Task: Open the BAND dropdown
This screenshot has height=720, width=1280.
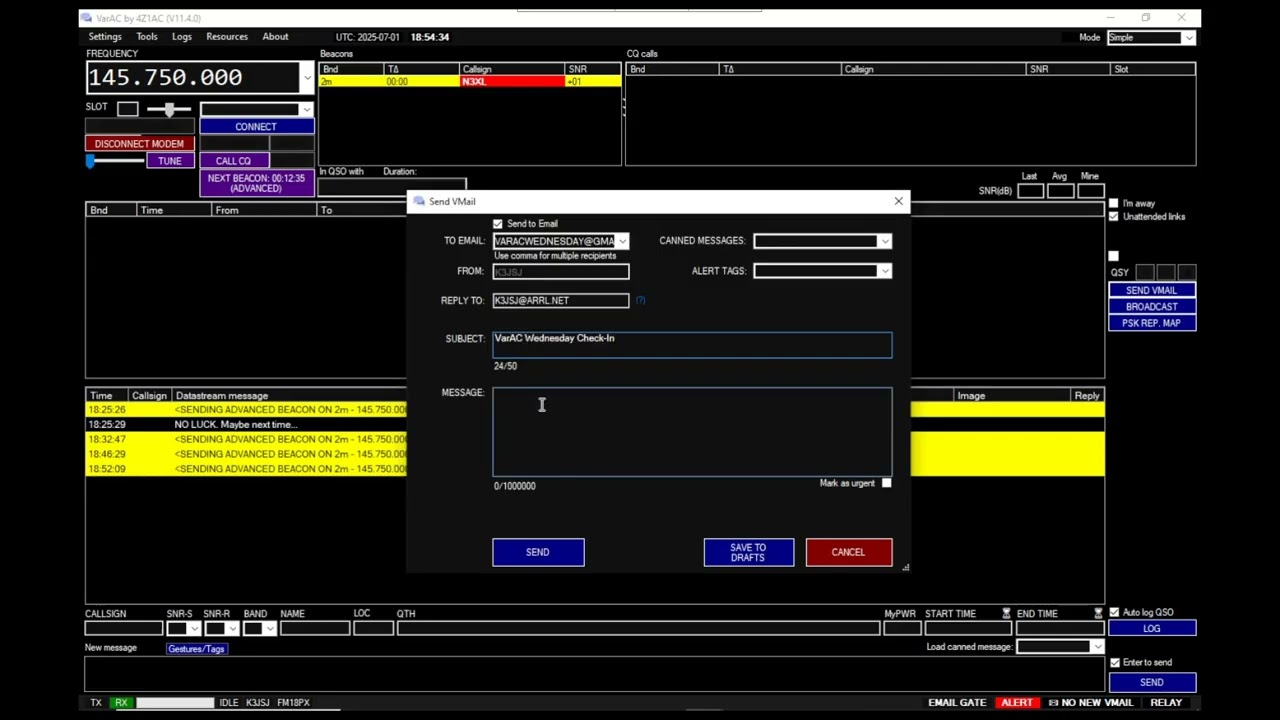Action: (x=269, y=629)
